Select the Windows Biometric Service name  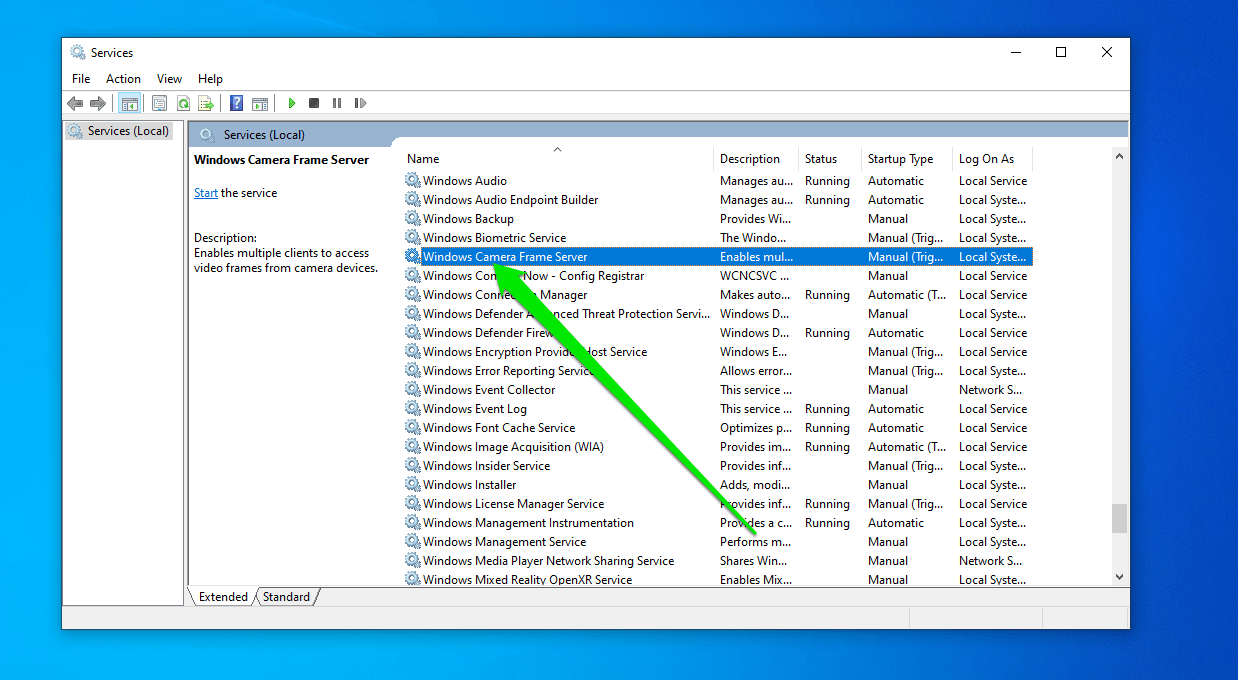point(494,238)
